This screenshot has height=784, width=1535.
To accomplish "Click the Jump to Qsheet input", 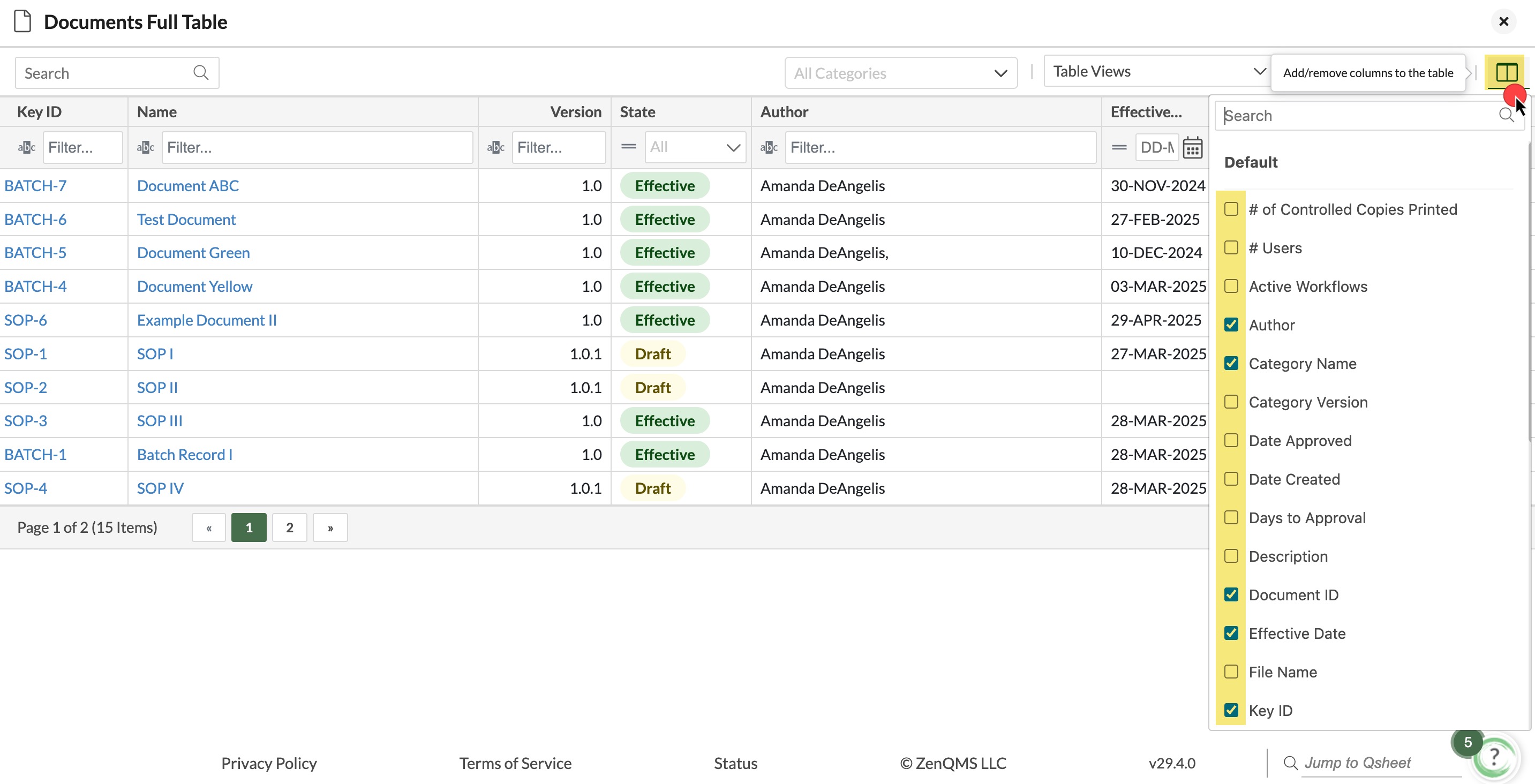I will [x=1381, y=763].
